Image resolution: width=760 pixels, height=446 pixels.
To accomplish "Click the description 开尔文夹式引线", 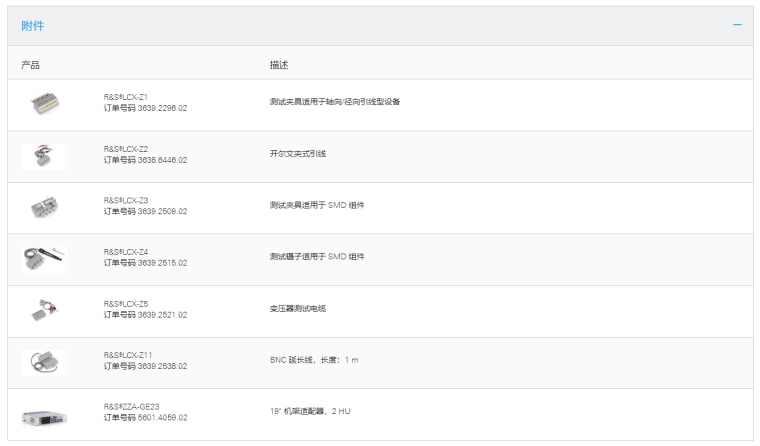I will pyautogui.click(x=298, y=154).
